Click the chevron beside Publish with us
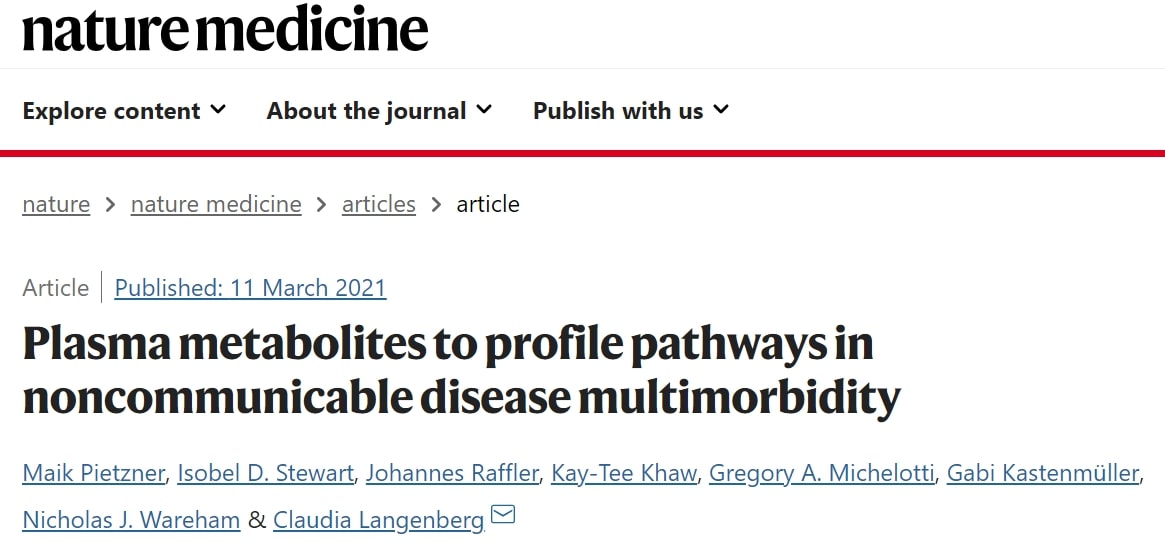 coord(721,110)
